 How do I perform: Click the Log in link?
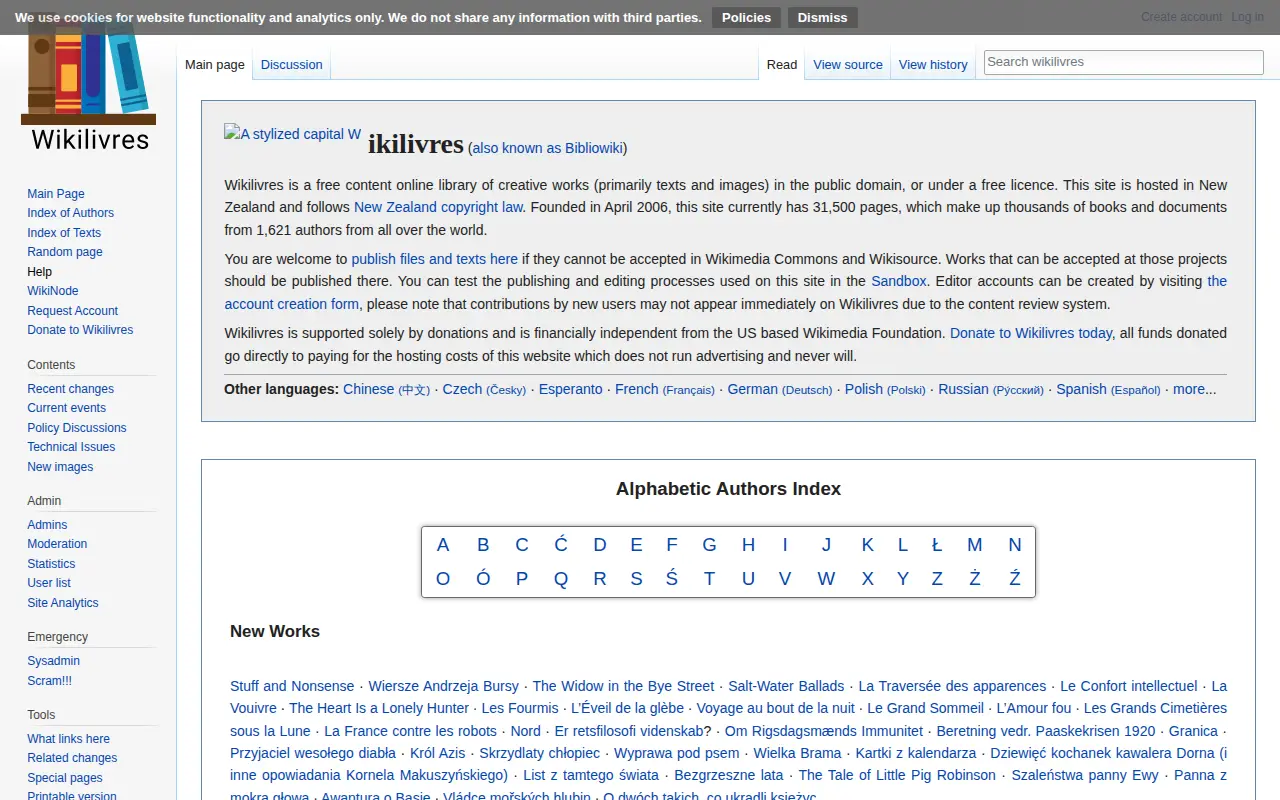click(1247, 16)
